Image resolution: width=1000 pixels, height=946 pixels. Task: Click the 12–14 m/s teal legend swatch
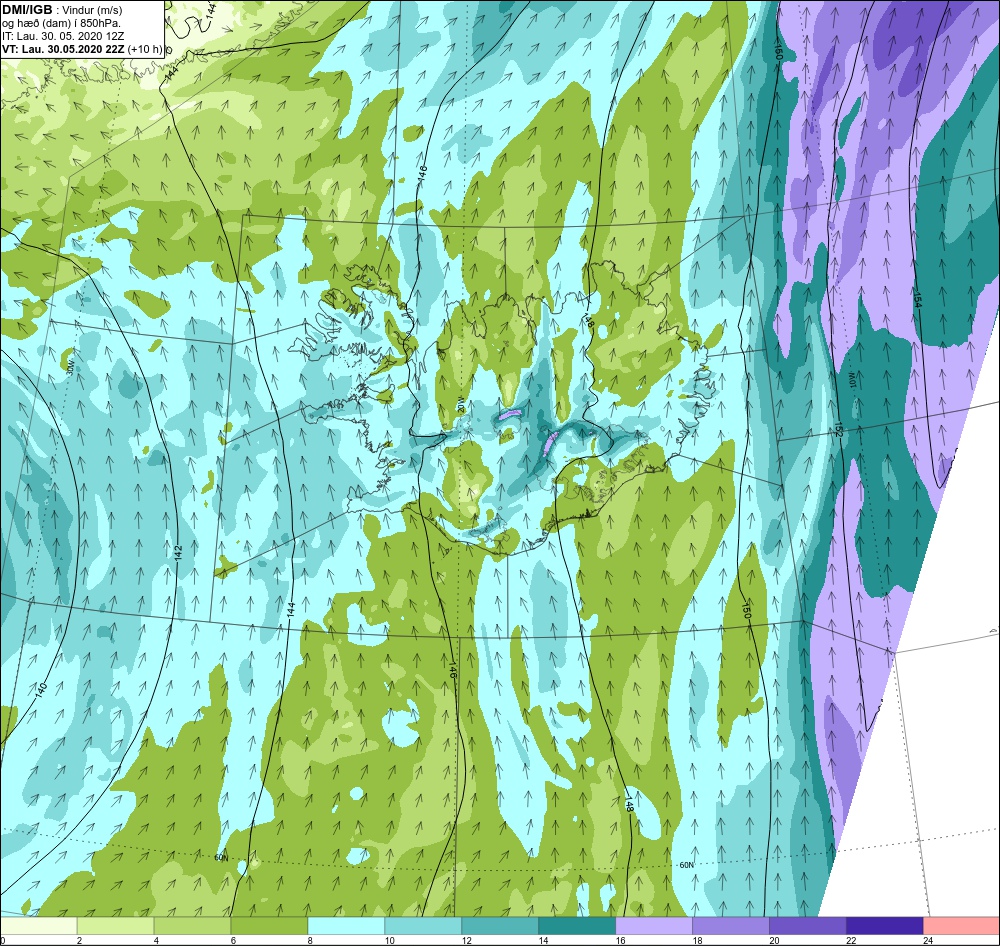(500, 926)
